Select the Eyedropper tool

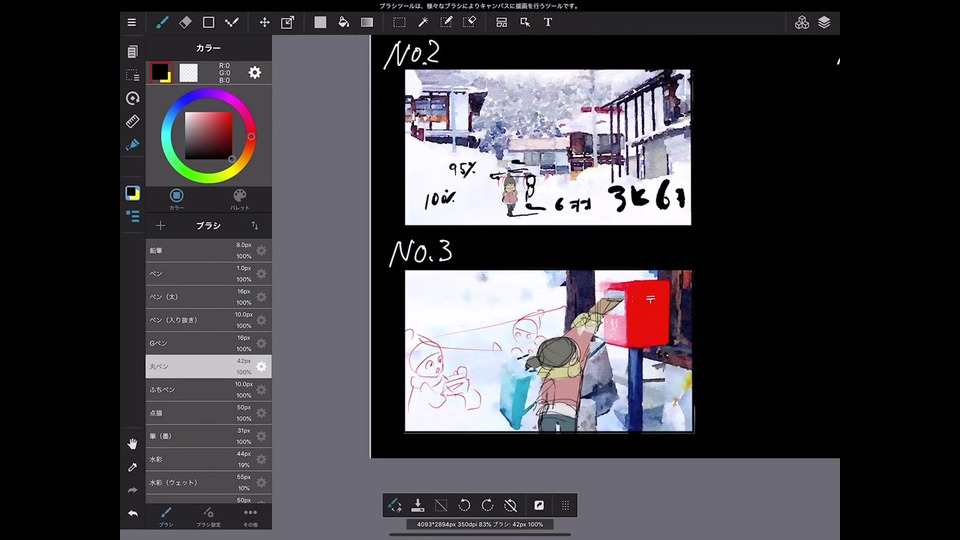[x=132, y=467]
